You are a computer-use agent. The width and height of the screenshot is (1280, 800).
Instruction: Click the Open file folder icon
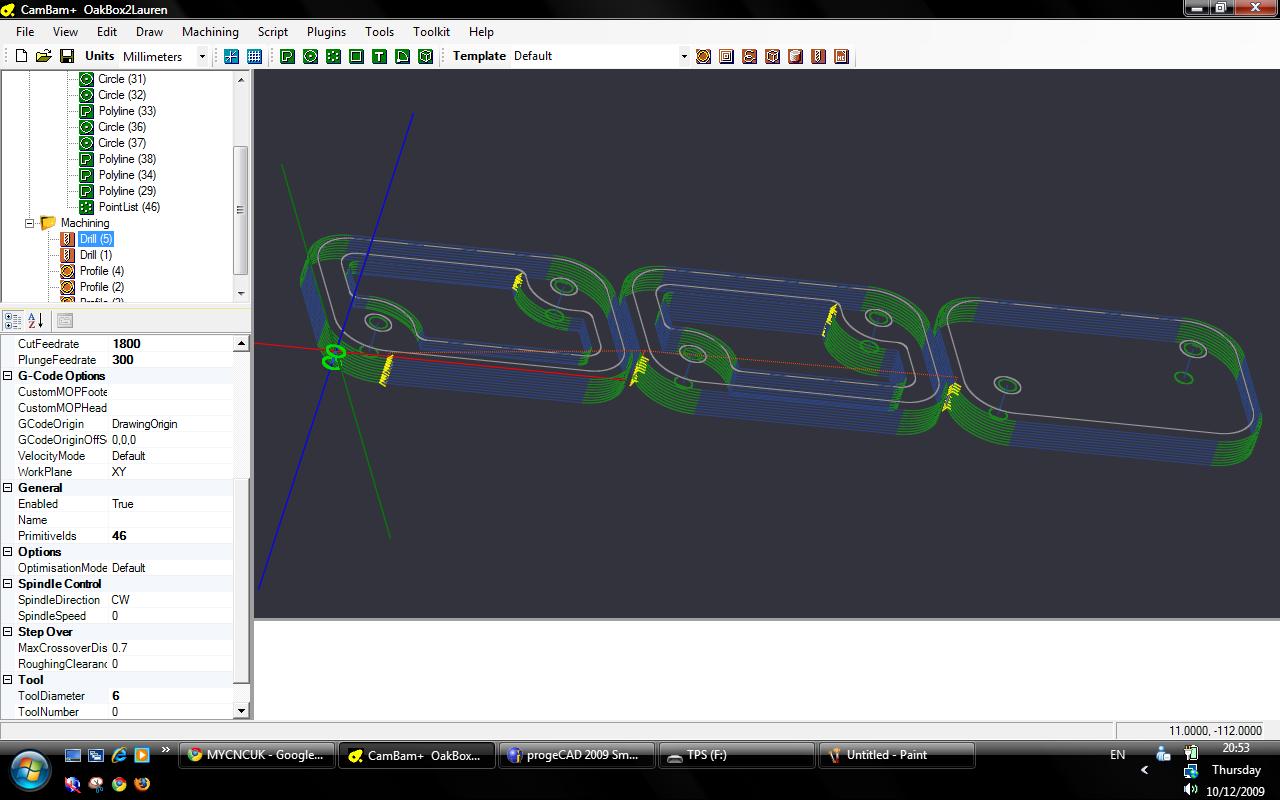pos(44,56)
